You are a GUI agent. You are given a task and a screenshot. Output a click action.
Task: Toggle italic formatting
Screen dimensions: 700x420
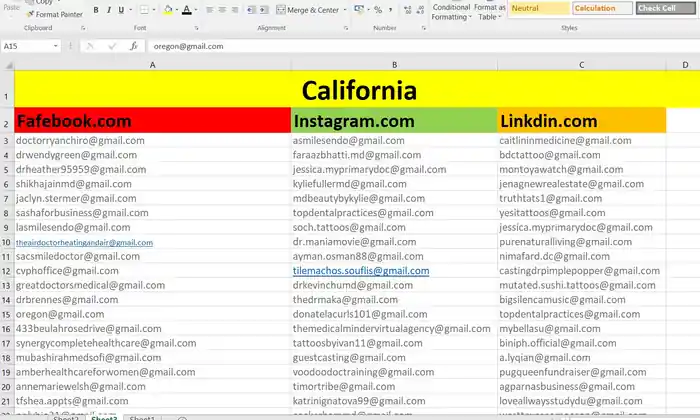[x=108, y=10]
